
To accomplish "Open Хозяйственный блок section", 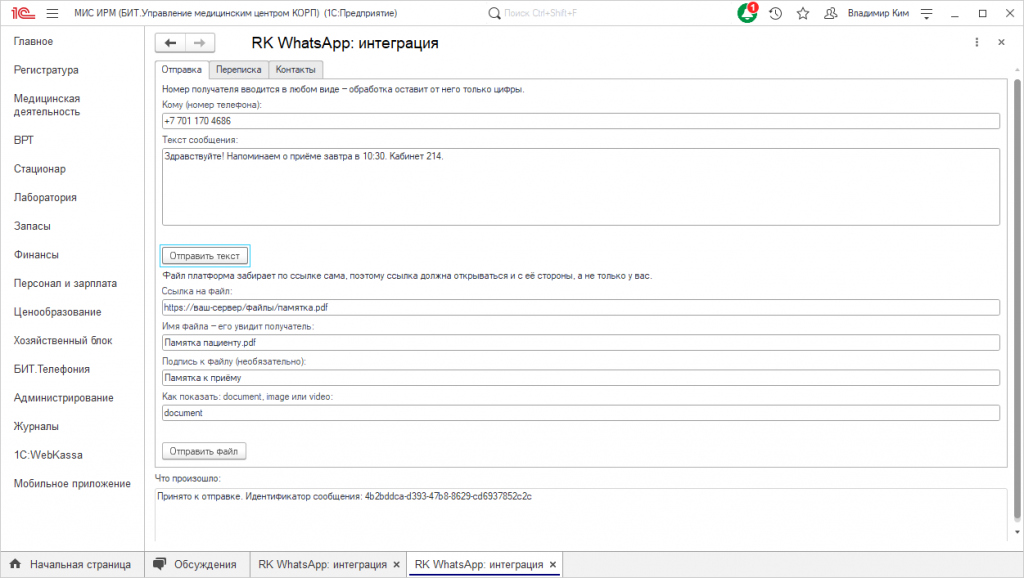I will [x=63, y=341].
